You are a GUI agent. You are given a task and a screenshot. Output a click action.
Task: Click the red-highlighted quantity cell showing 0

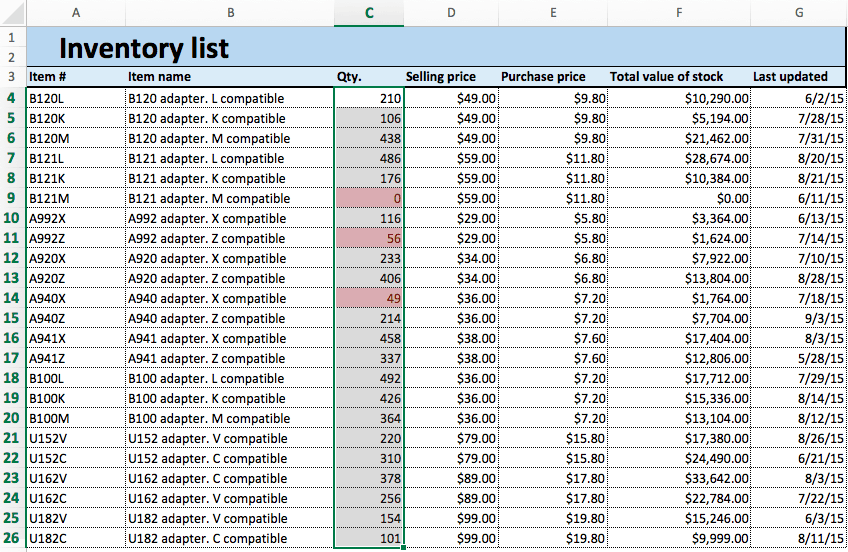(369, 198)
